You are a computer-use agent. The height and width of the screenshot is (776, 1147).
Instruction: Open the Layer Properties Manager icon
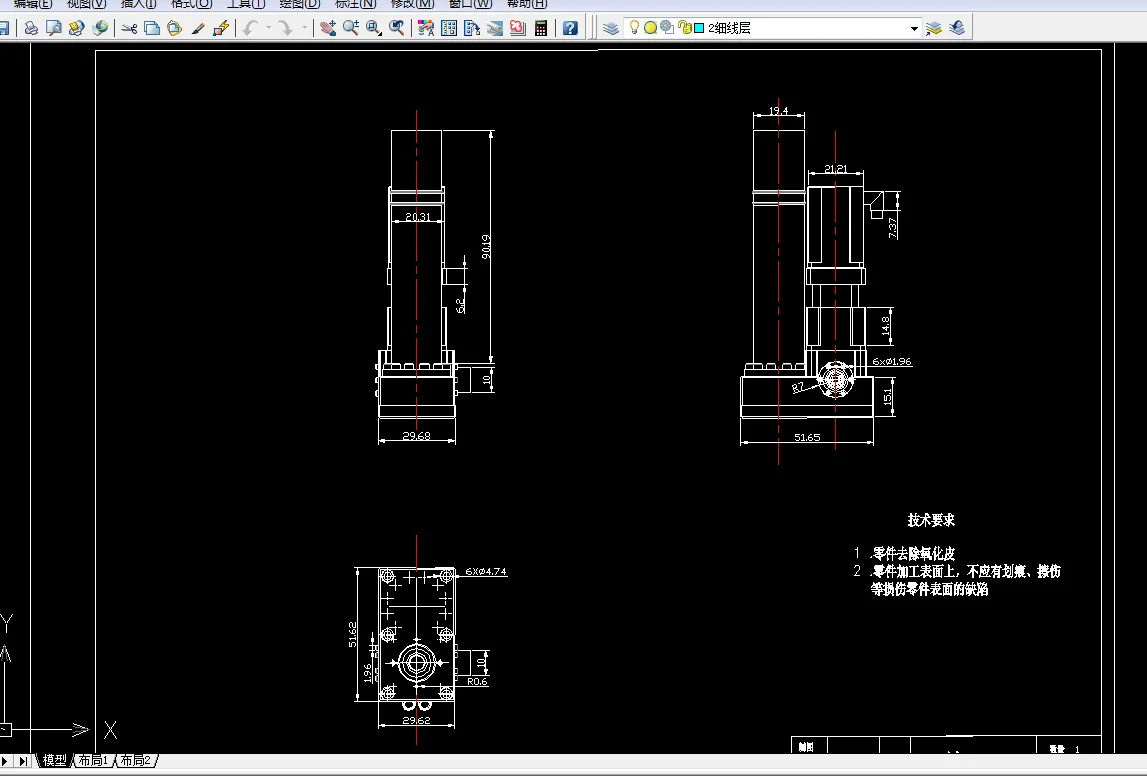click(x=611, y=28)
